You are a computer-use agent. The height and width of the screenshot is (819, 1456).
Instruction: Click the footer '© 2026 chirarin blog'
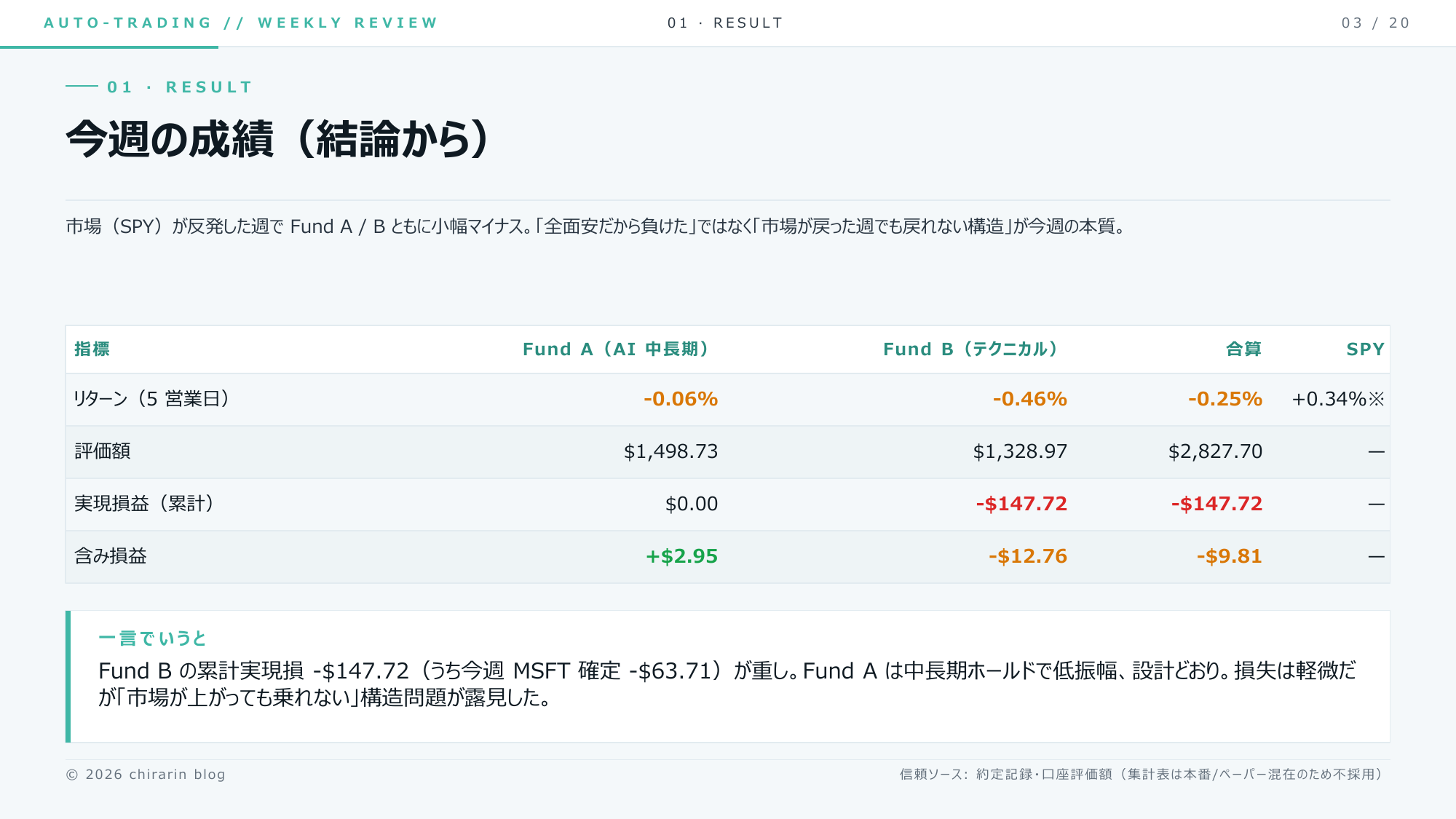point(146,775)
